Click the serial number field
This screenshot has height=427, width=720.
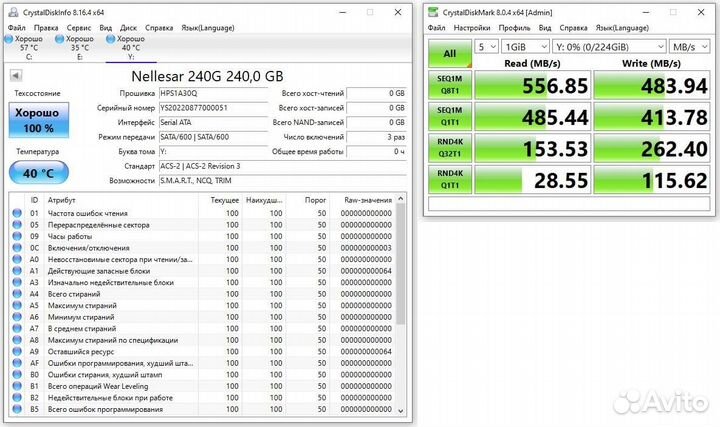point(214,108)
